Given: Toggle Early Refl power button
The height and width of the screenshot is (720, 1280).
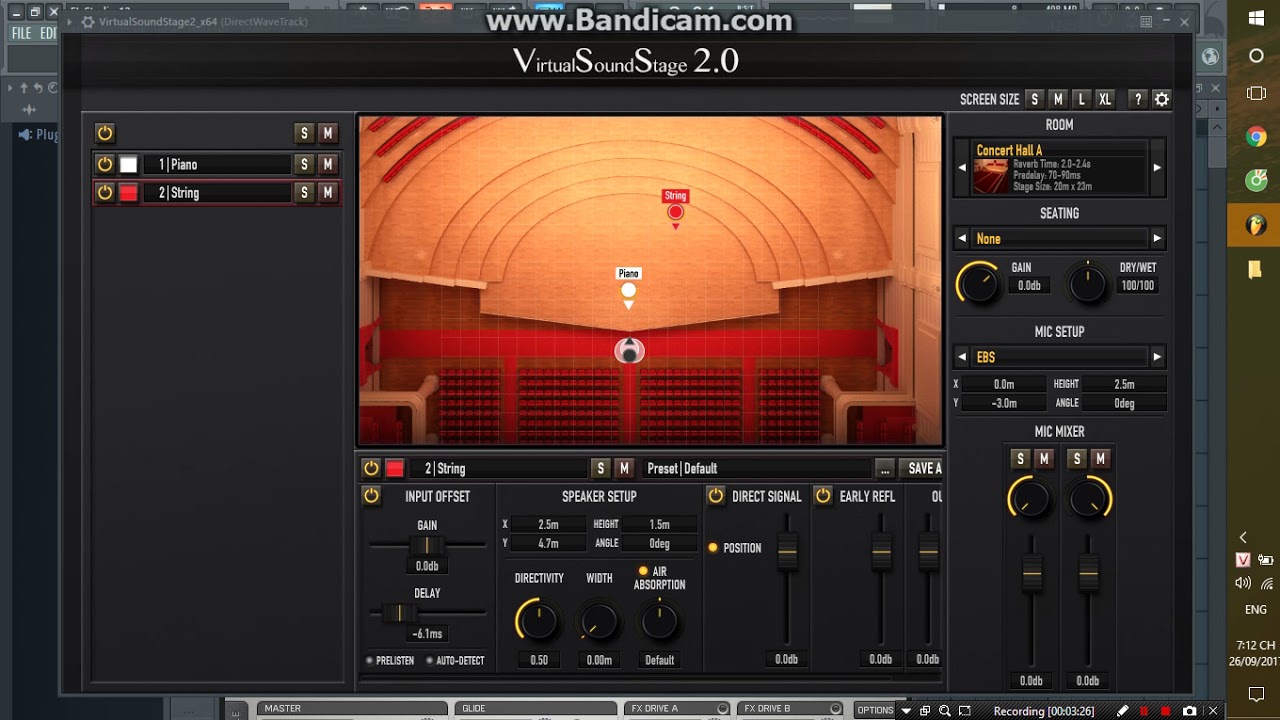Looking at the screenshot, I should point(823,496).
